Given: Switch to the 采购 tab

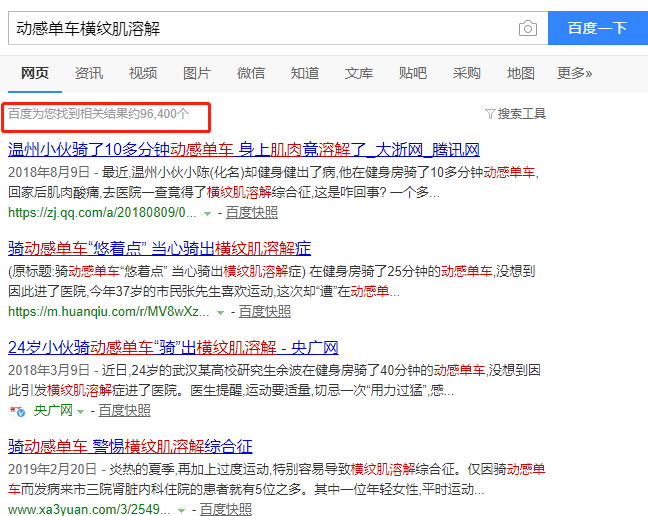Looking at the screenshot, I should pyautogui.click(x=467, y=73).
